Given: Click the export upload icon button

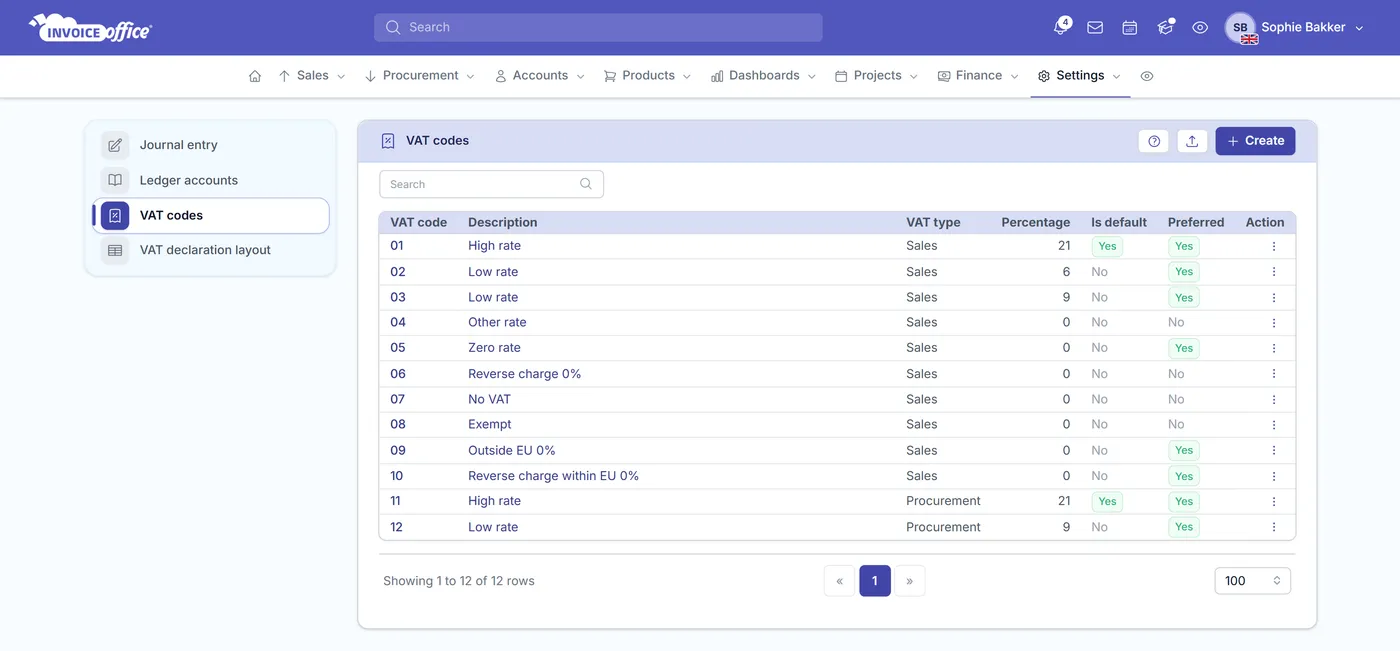Looking at the screenshot, I should pyautogui.click(x=1192, y=141).
